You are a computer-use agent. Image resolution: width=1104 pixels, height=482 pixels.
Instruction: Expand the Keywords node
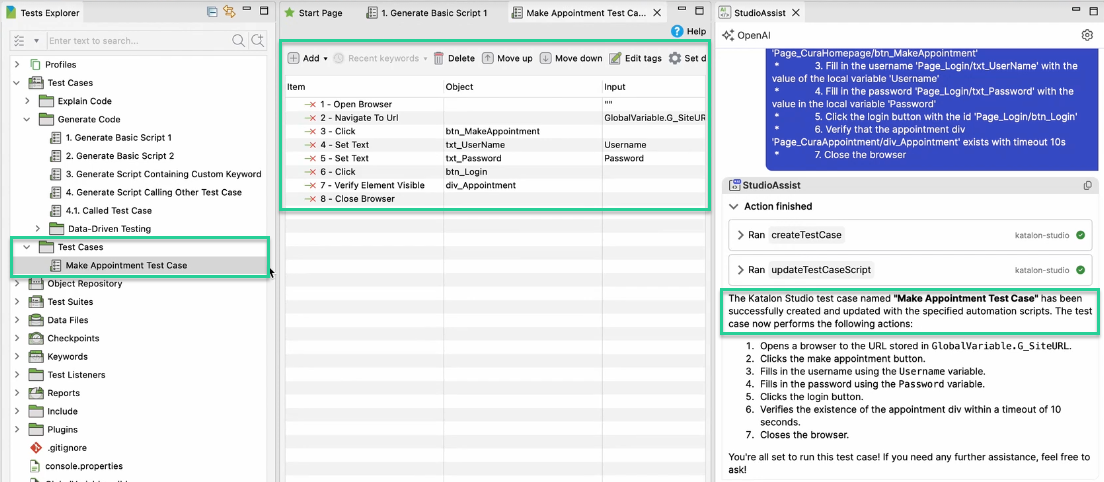(x=18, y=357)
